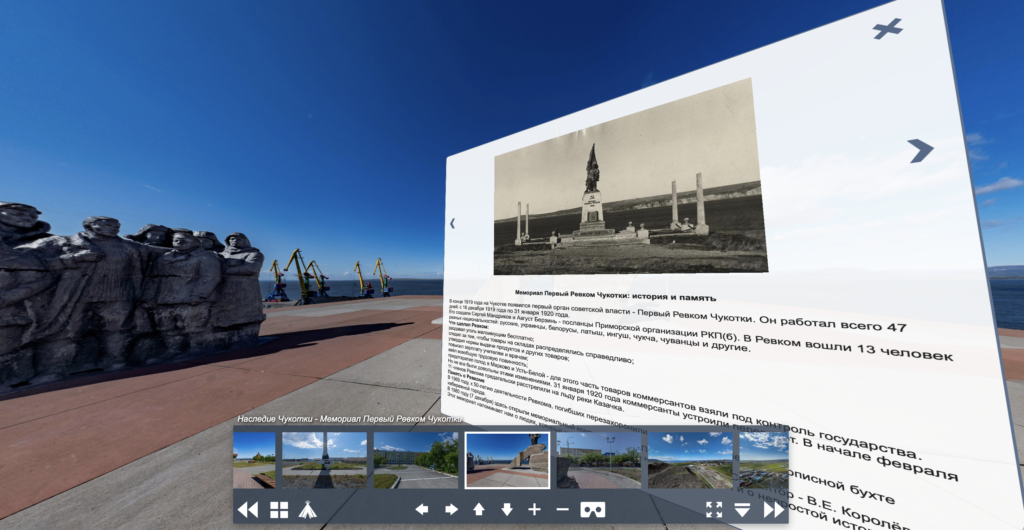Viewport: 1024px width, 530px height.
Task: Click the yaranga tent icon
Action: pos(308,510)
